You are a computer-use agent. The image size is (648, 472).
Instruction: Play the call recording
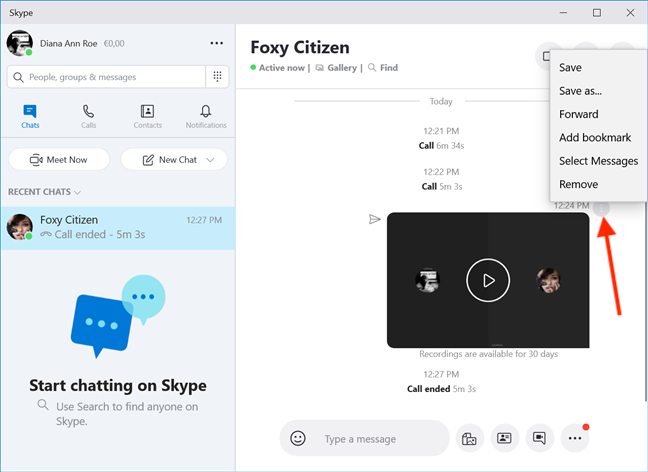pos(488,280)
